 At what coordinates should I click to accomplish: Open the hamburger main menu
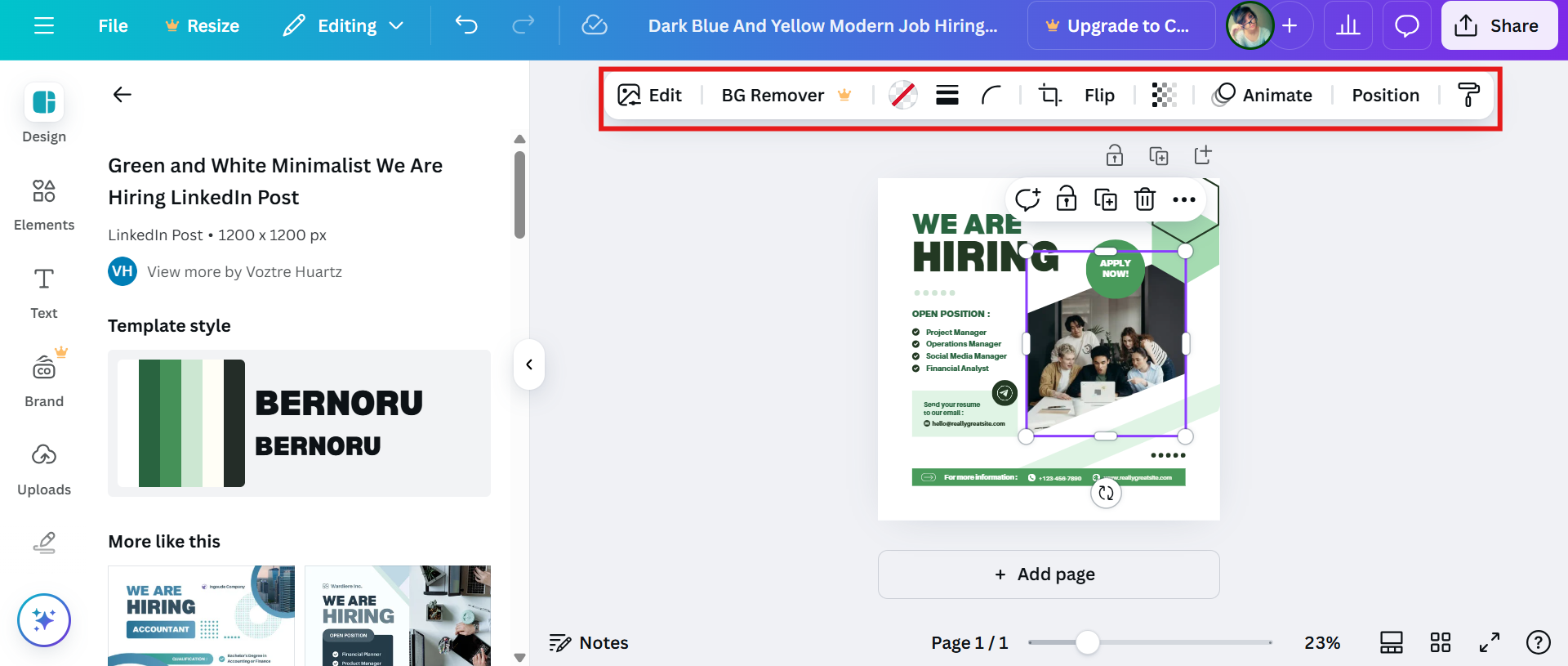(x=44, y=26)
